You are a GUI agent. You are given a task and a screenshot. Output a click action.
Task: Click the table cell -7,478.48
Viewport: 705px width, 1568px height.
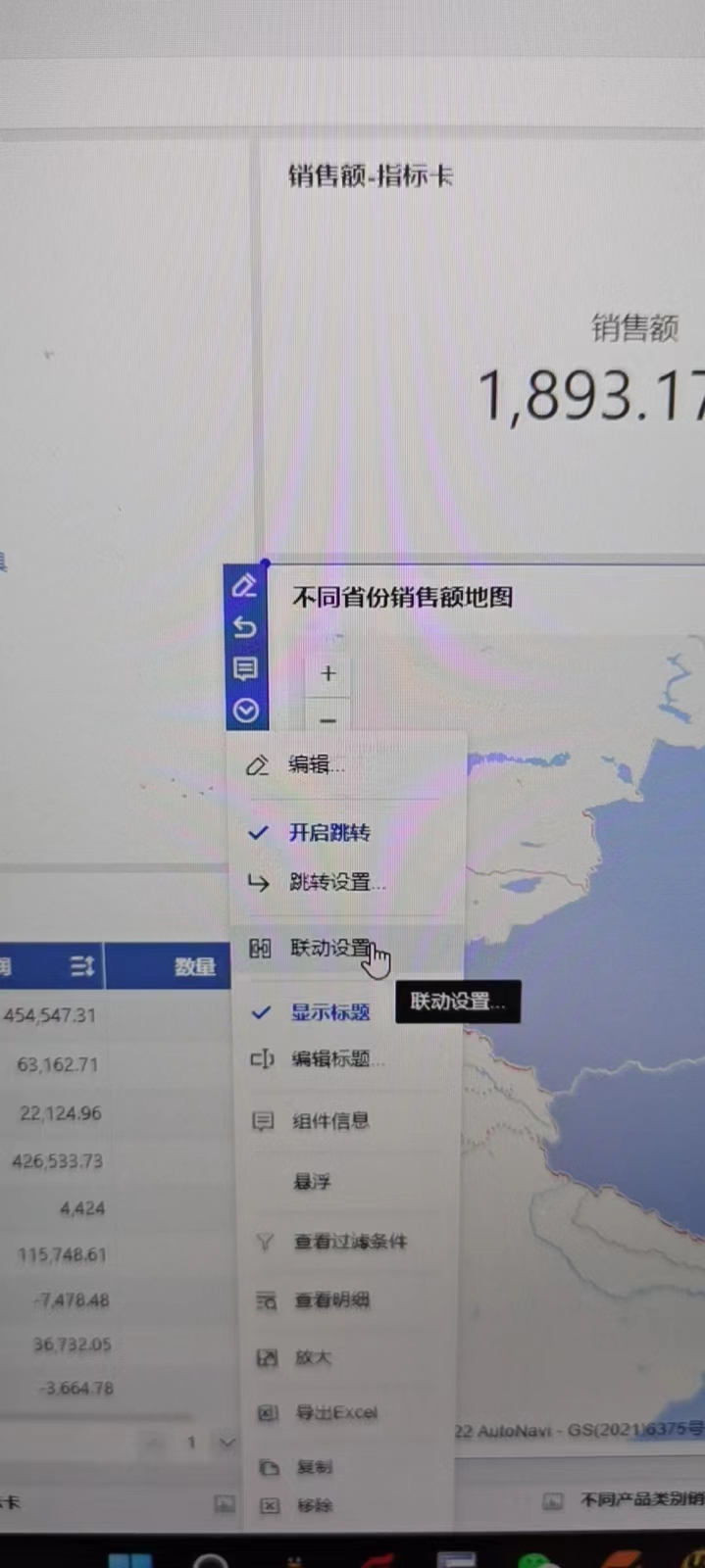coord(72,1300)
